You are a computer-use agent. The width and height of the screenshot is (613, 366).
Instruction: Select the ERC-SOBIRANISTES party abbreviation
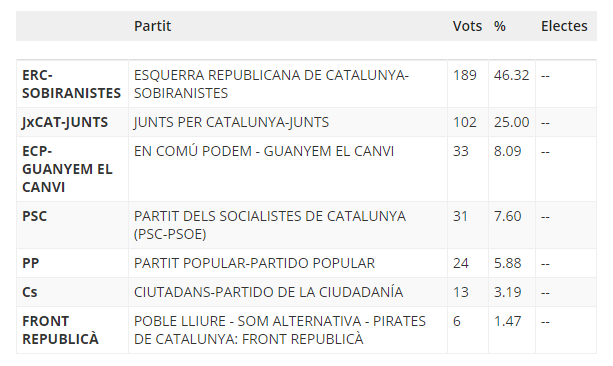click(72, 84)
